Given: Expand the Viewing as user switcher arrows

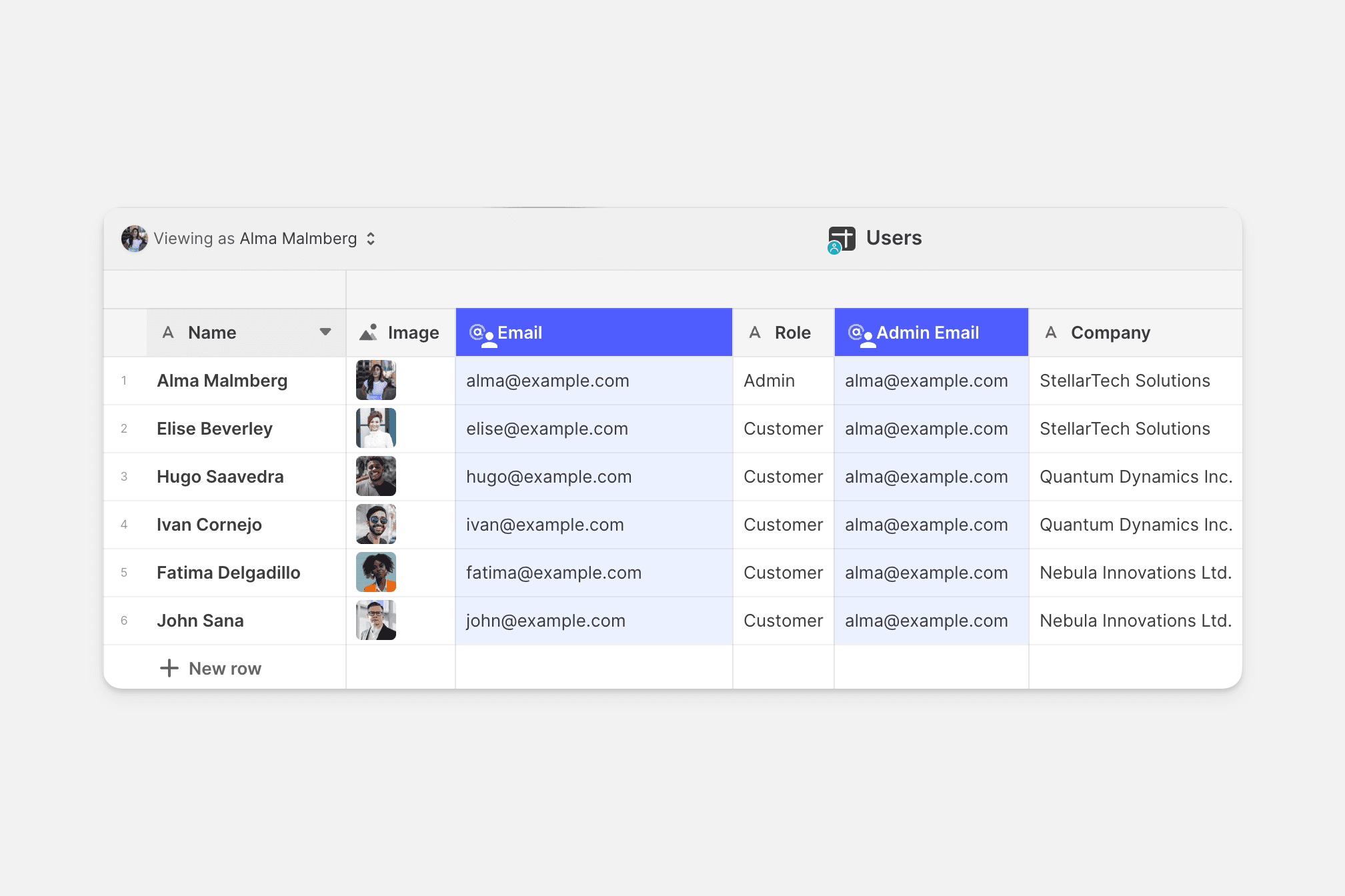Looking at the screenshot, I should point(371,239).
